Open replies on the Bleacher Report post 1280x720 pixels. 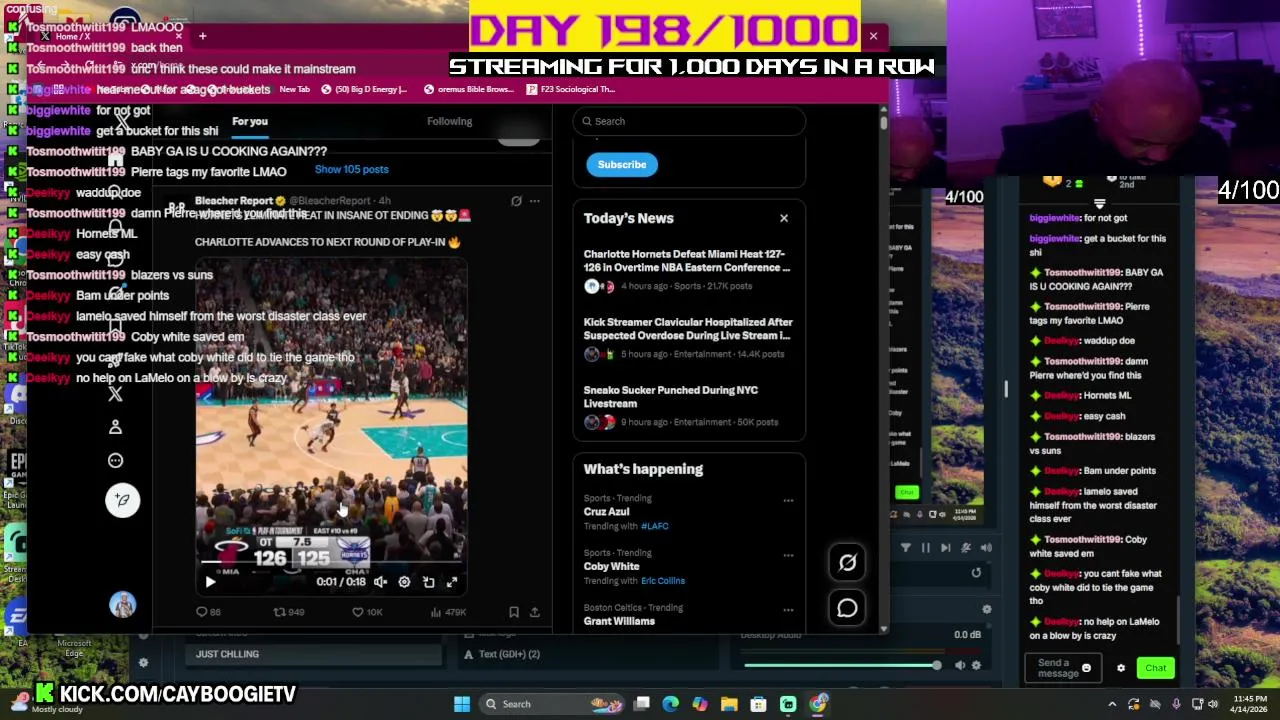(x=208, y=612)
